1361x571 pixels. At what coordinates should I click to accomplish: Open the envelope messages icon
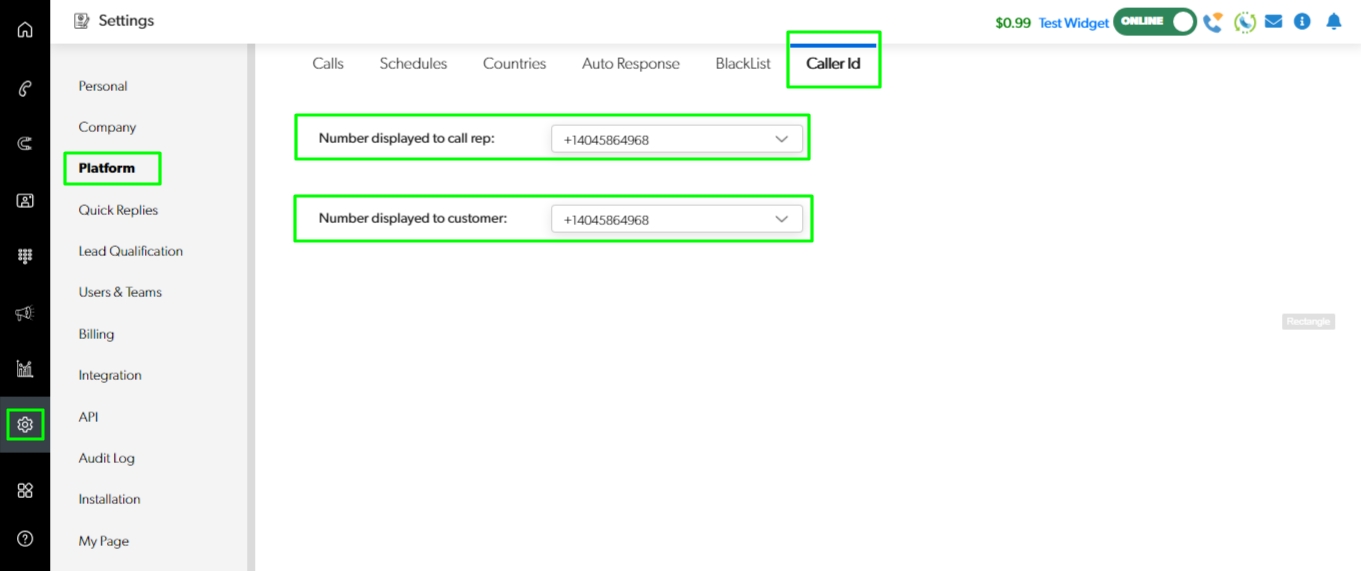pyautogui.click(x=1273, y=21)
